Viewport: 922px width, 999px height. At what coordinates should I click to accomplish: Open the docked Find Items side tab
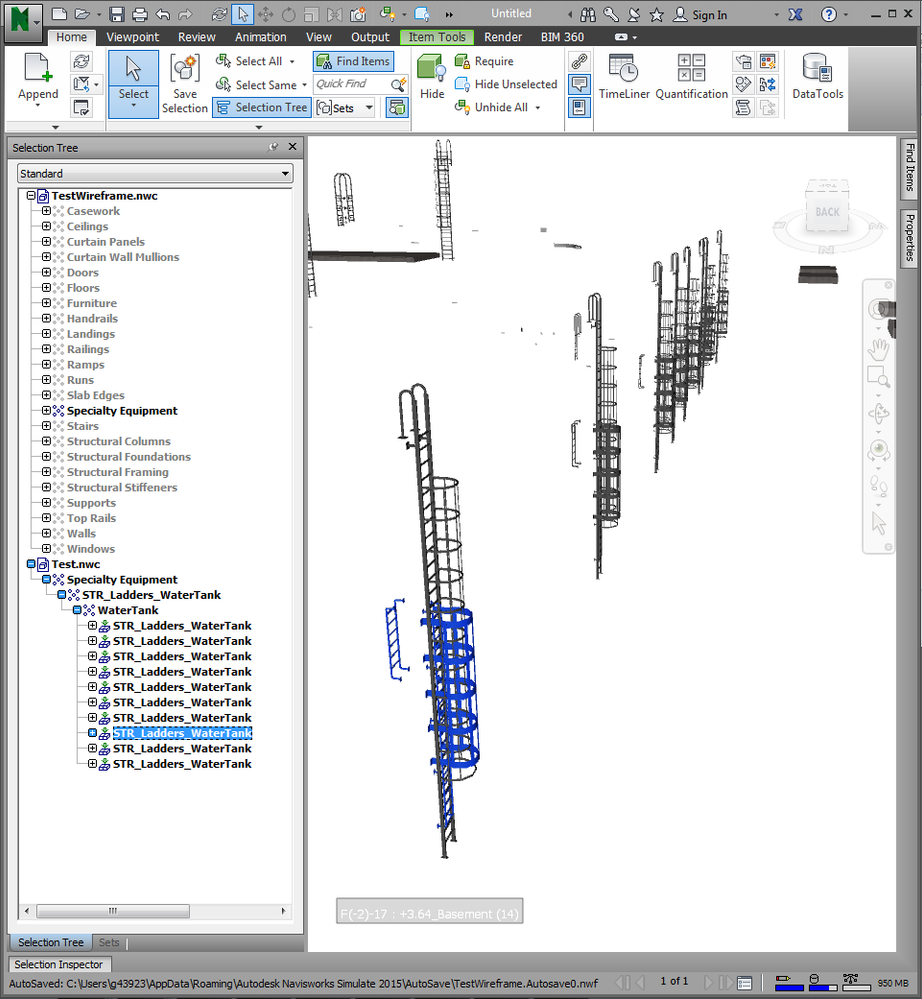[x=910, y=168]
